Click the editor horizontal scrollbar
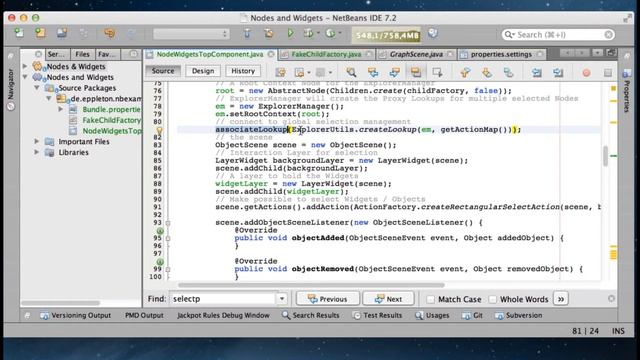The height and width of the screenshot is (360, 640). click(311, 285)
